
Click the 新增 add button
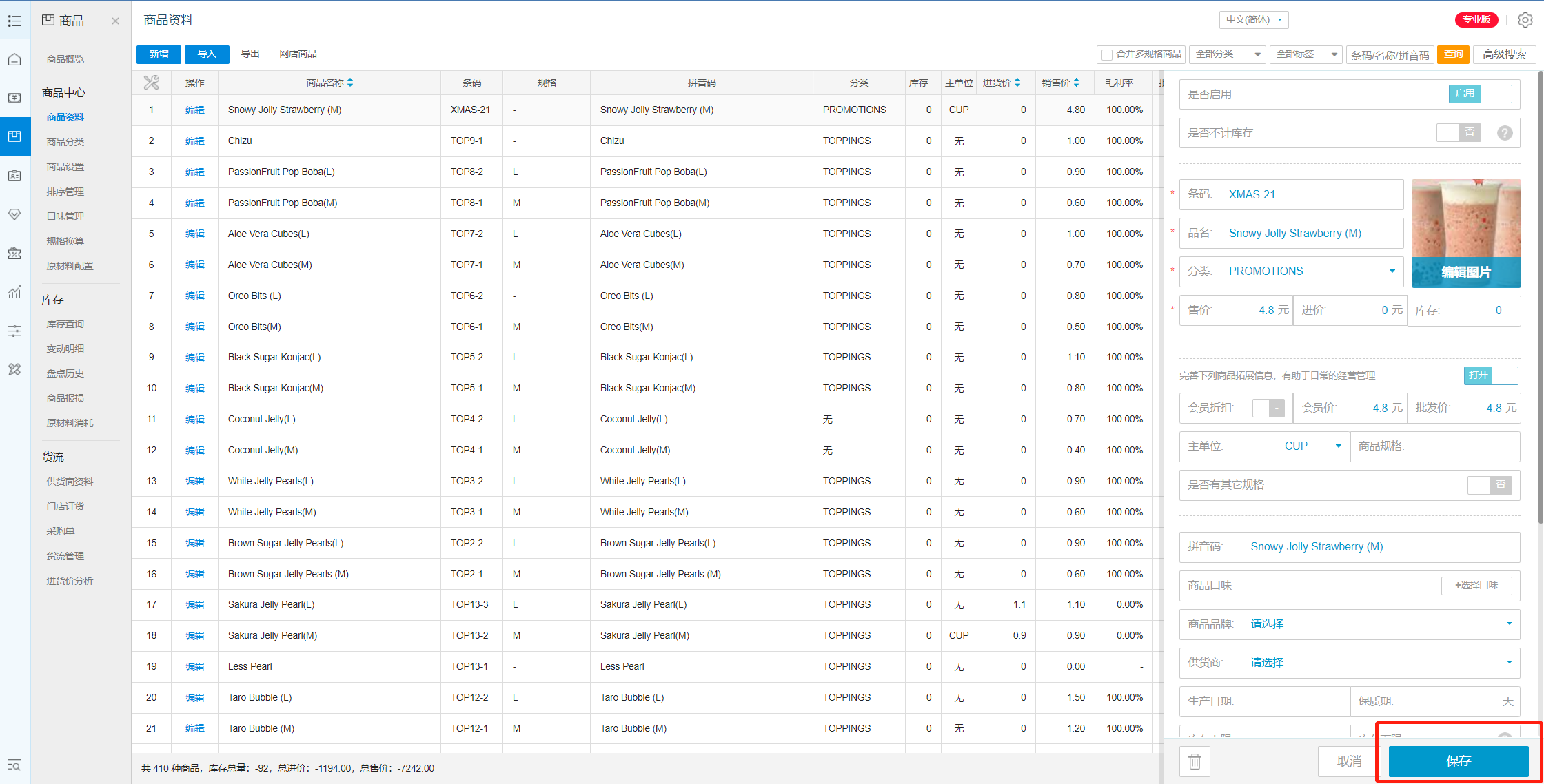coord(159,54)
